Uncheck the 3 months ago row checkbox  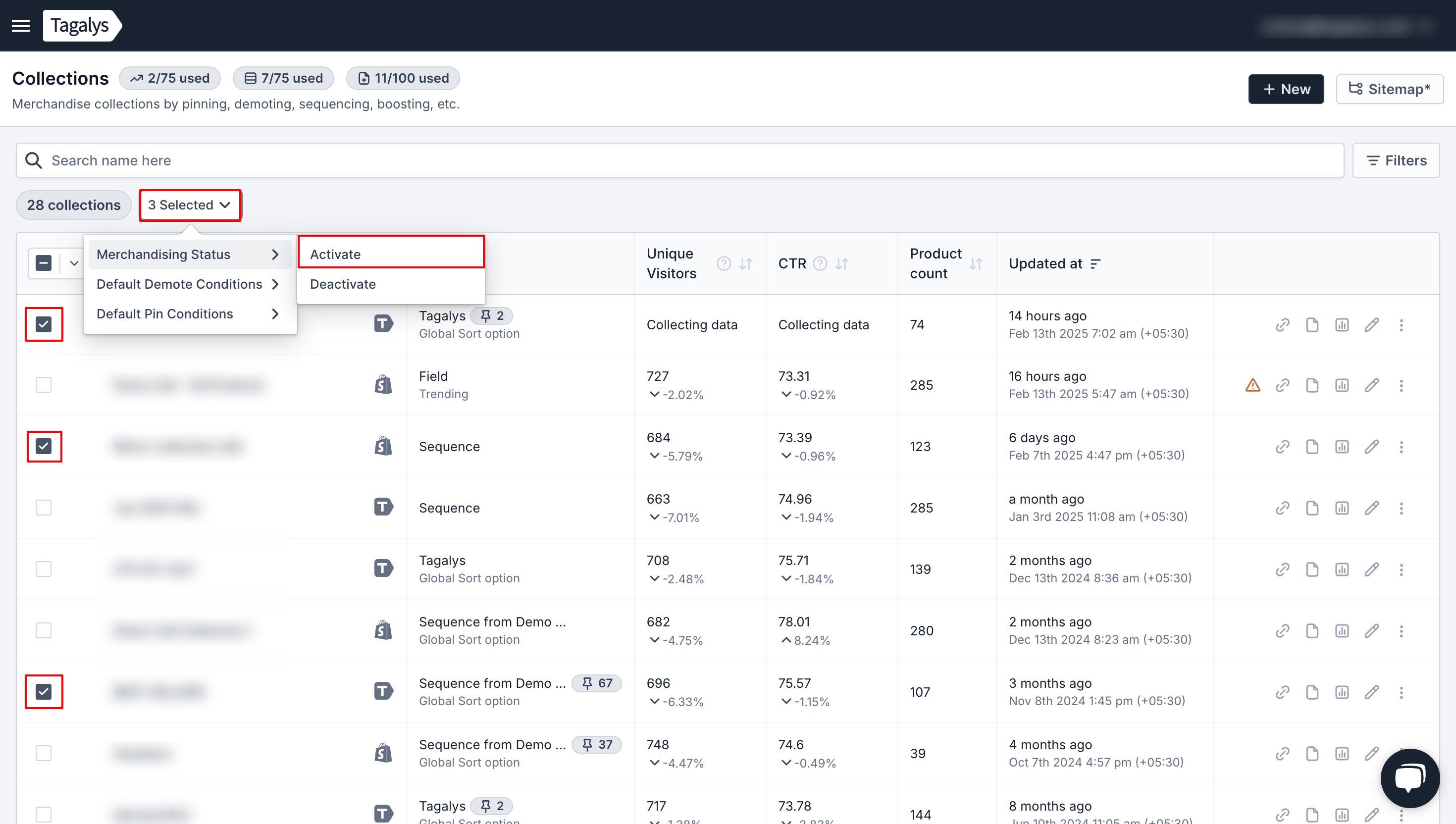(x=44, y=692)
